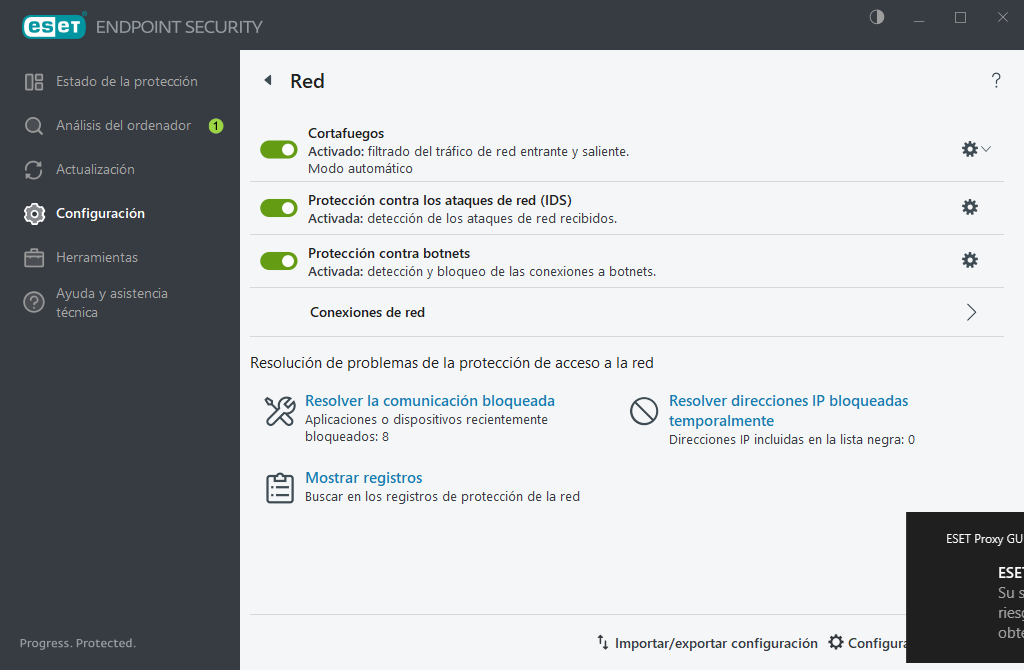The image size is (1024, 670).
Task: Click the text Direcciones IP incluidas en la lista negra: 0
Action: (x=792, y=440)
